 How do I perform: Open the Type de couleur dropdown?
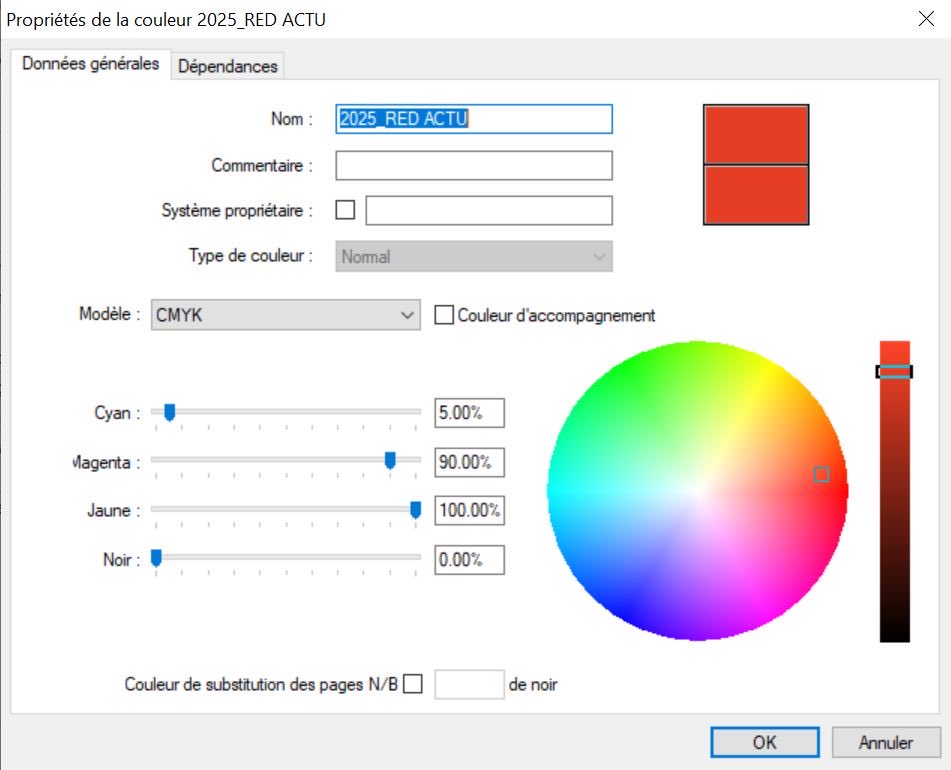(x=474, y=256)
